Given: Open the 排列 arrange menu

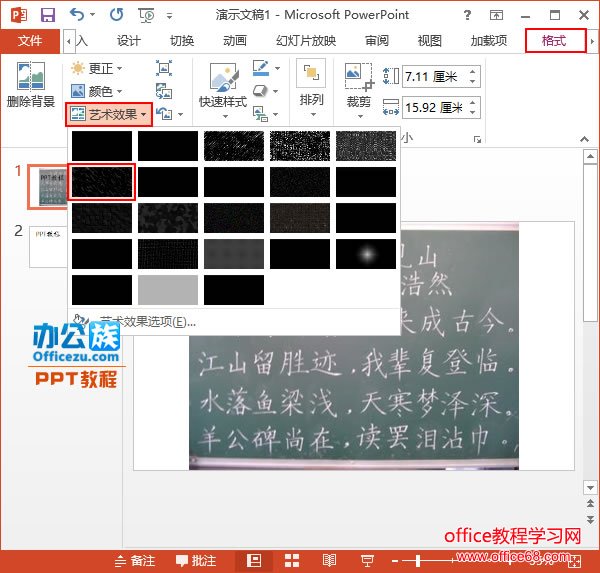Looking at the screenshot, I should click(x=311, y=89).
